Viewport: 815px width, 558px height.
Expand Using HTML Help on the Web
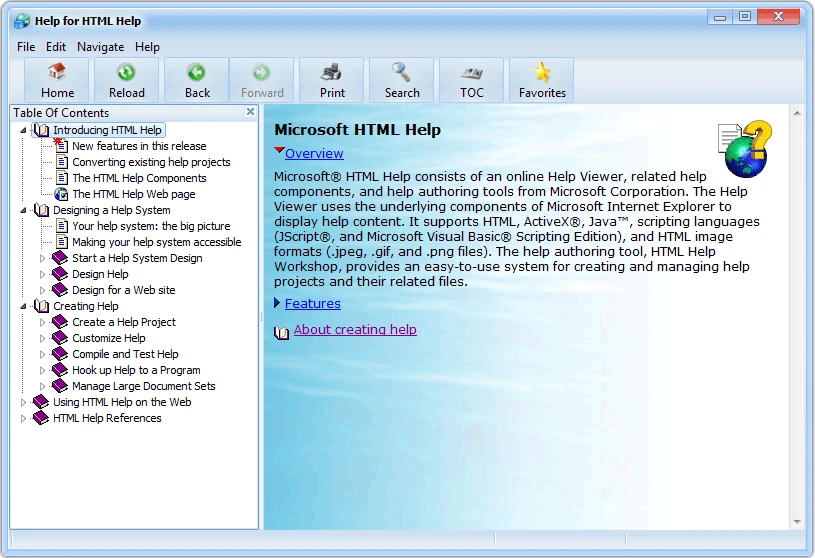(23, 402)
